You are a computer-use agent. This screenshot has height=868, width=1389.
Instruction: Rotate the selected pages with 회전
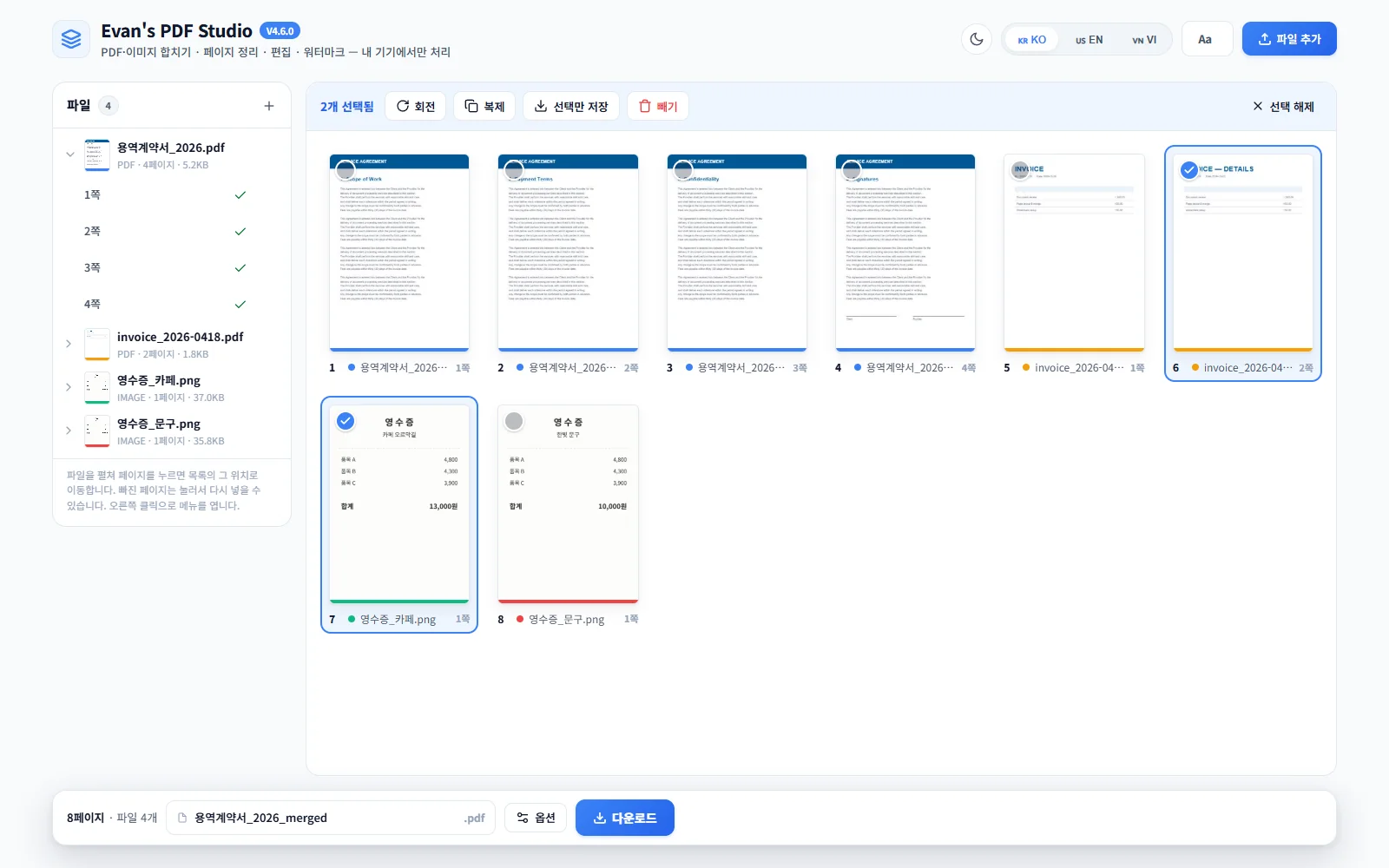(416, 106)
